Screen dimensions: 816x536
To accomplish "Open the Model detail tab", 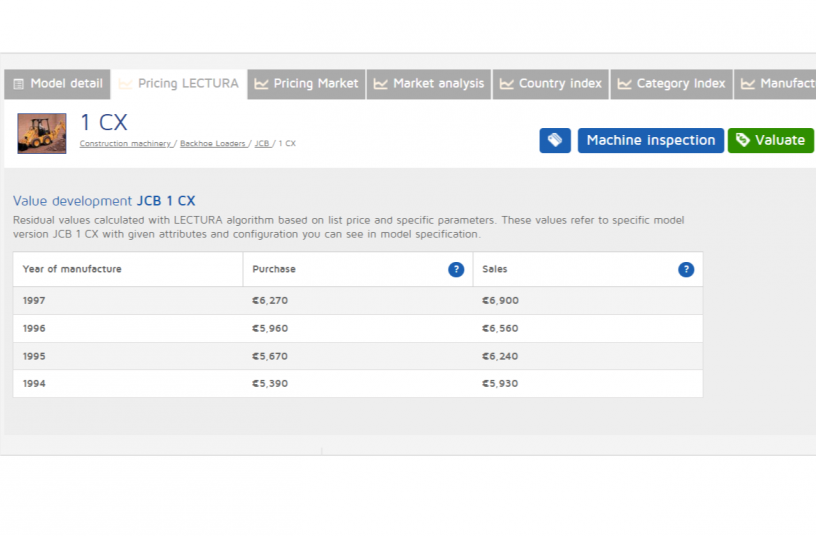I will click(x=57, y=84).
